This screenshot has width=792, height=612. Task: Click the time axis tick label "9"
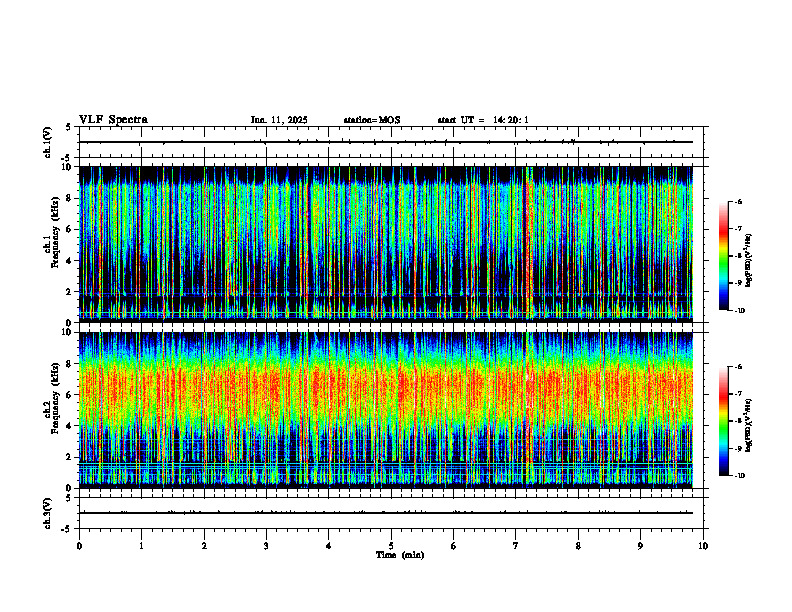(x=640, y=546)
